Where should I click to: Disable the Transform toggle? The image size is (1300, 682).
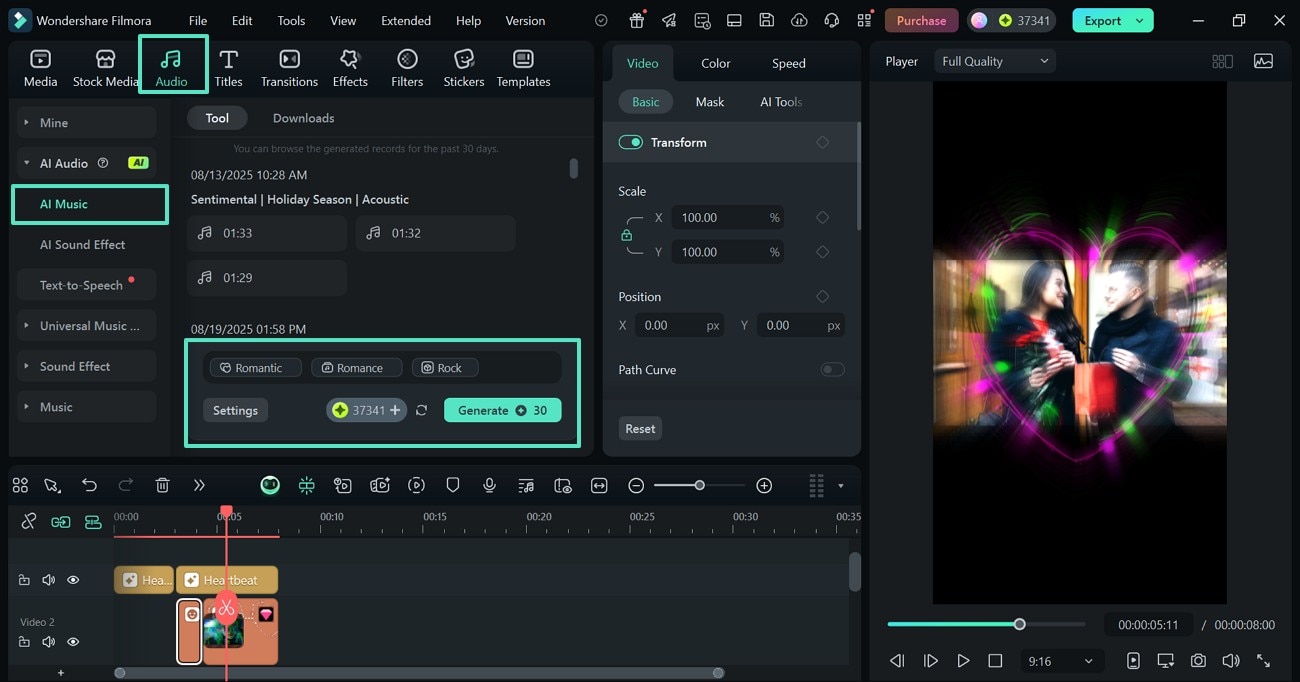coord(630,142)
